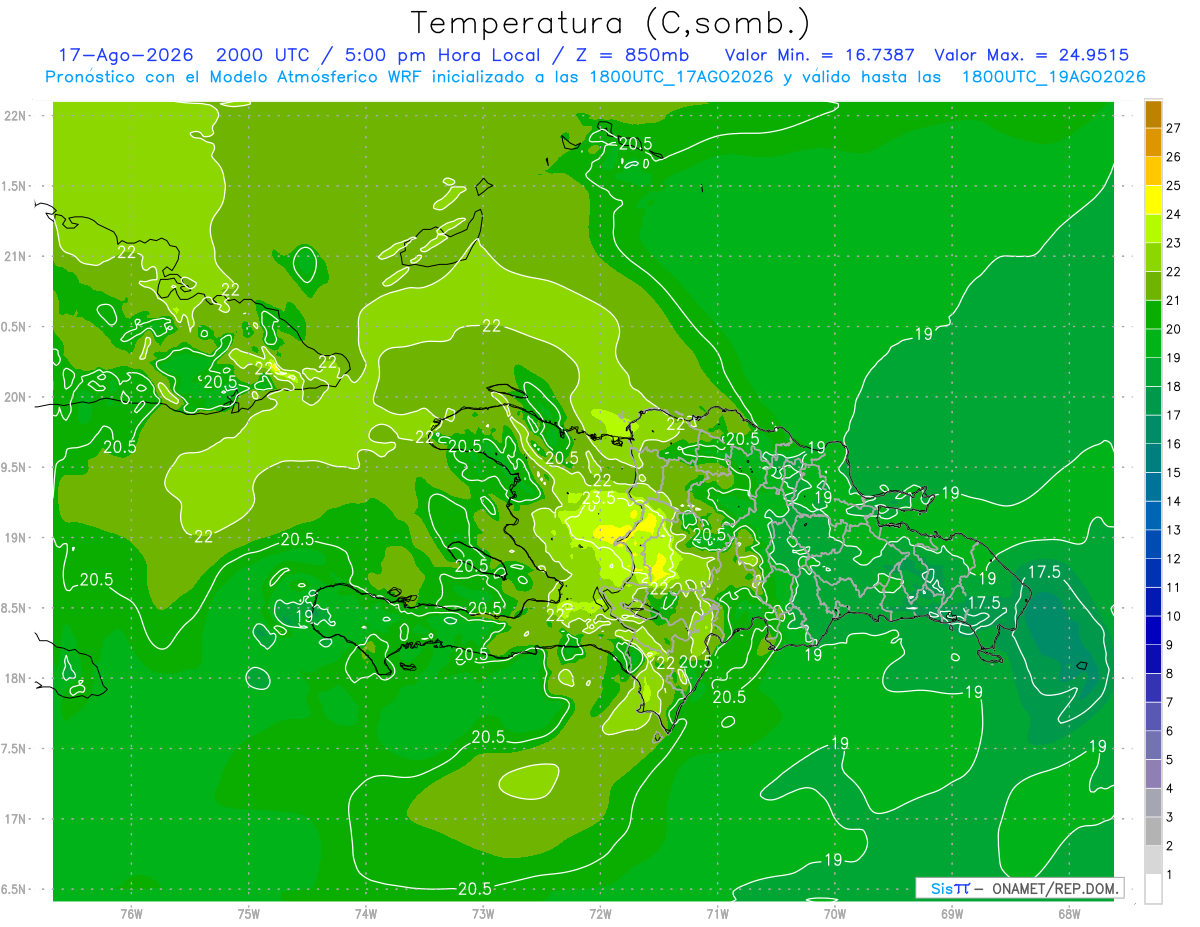1200x927 pixels.
Task: Click the '18N' latitude axis label
Action: pyautogui.click(x=15, y=678)
